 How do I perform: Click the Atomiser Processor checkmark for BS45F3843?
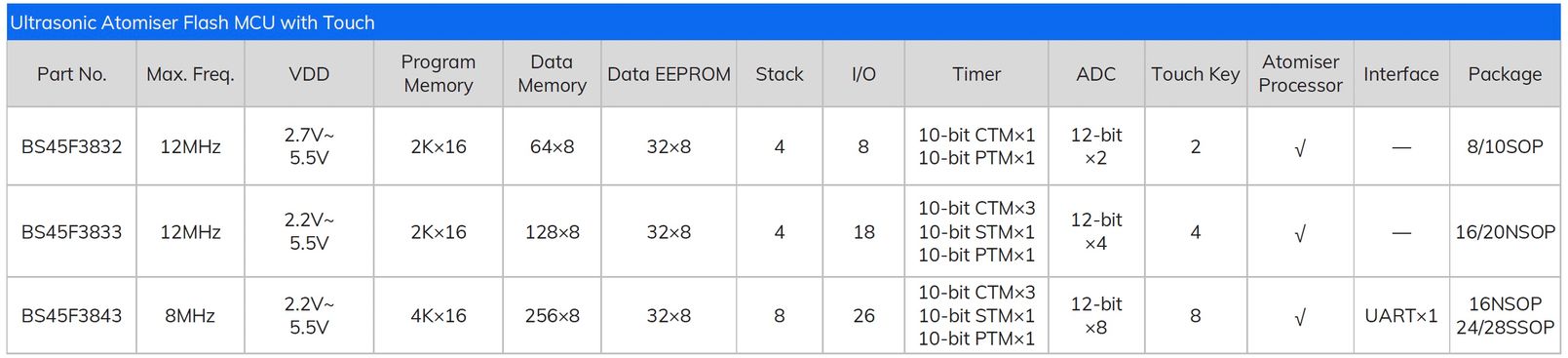point(1300,318)
